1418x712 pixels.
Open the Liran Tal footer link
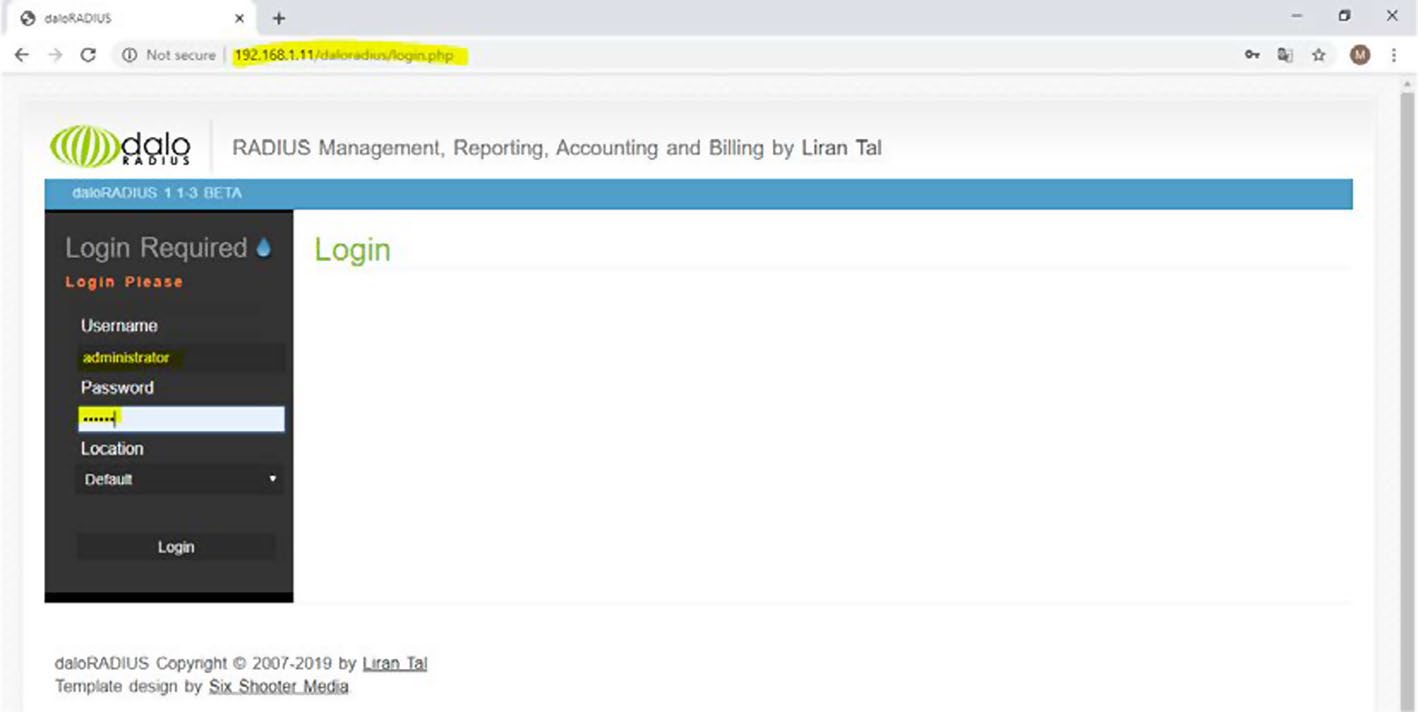click(x=394, y=663)
